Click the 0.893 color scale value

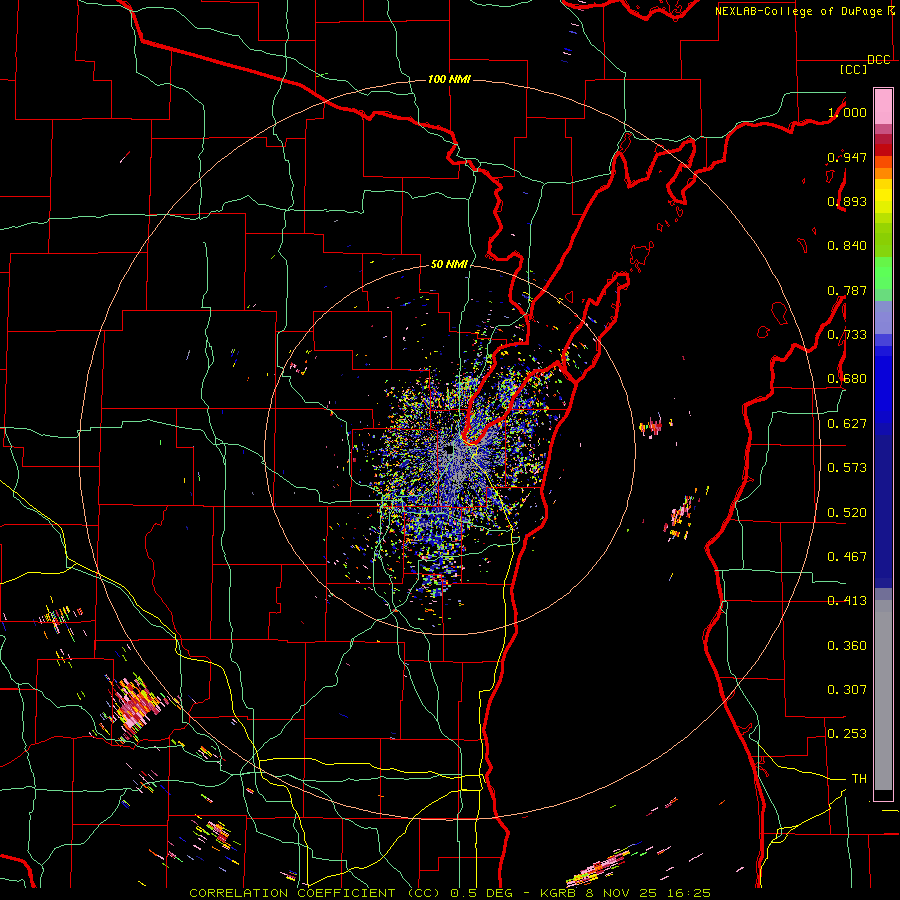coord(847,201)
